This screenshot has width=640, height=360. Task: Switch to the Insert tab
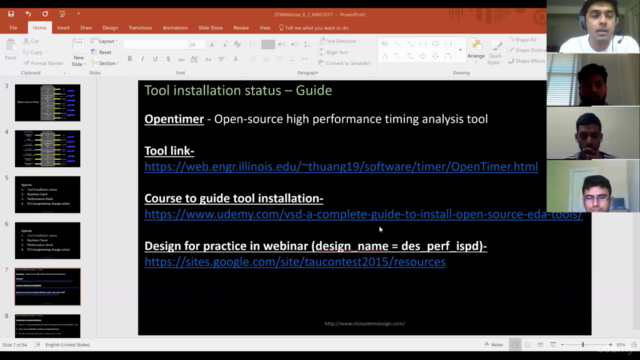pos(63,28)
